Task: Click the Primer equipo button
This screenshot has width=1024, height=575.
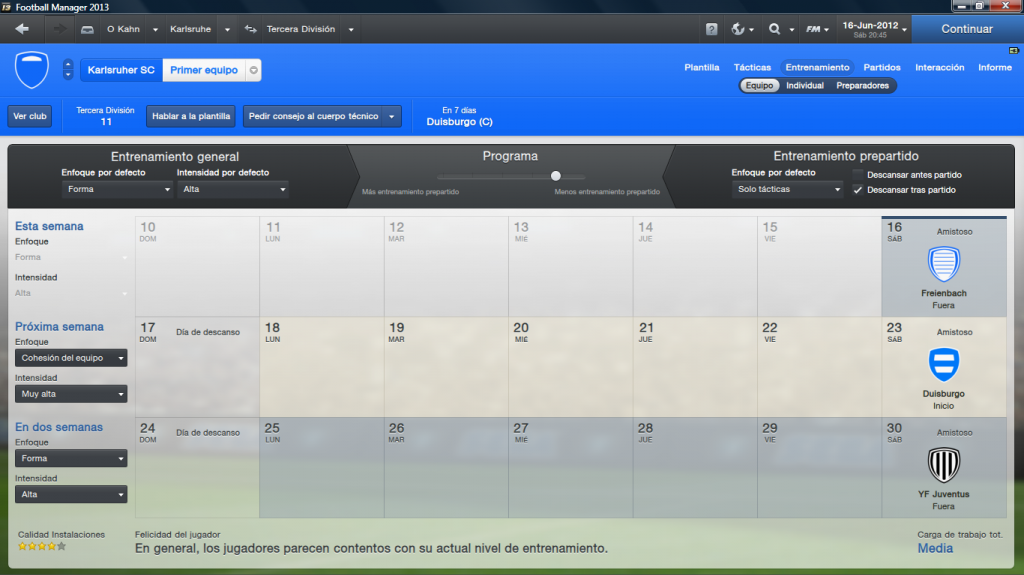Action: click(204, 70)
